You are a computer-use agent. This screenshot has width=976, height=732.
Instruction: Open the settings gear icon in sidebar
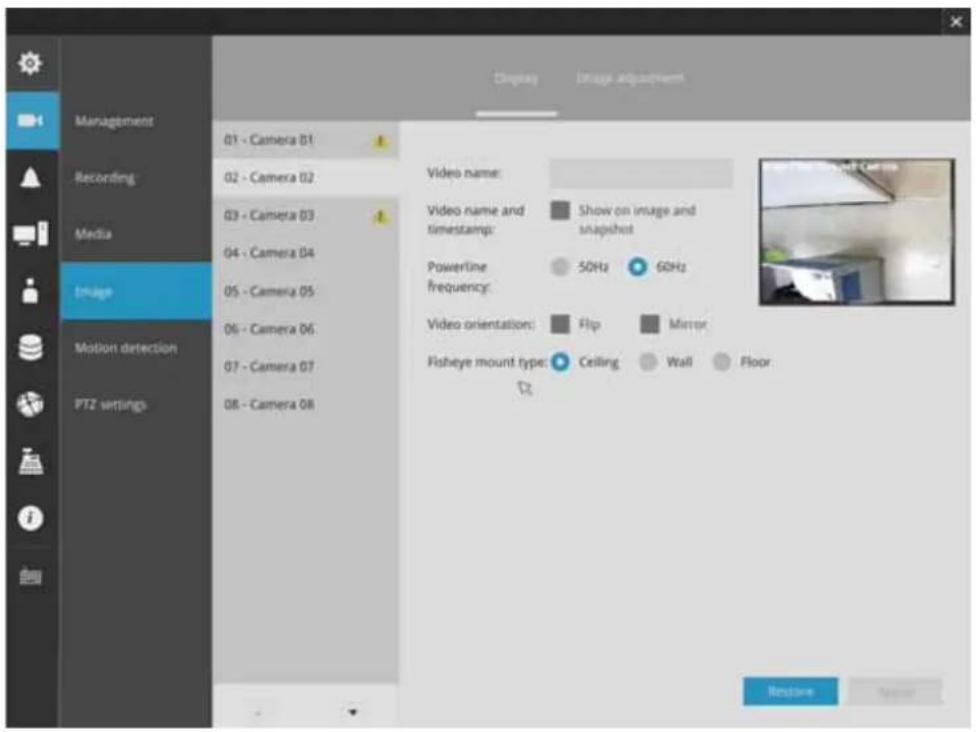(30, 63)
